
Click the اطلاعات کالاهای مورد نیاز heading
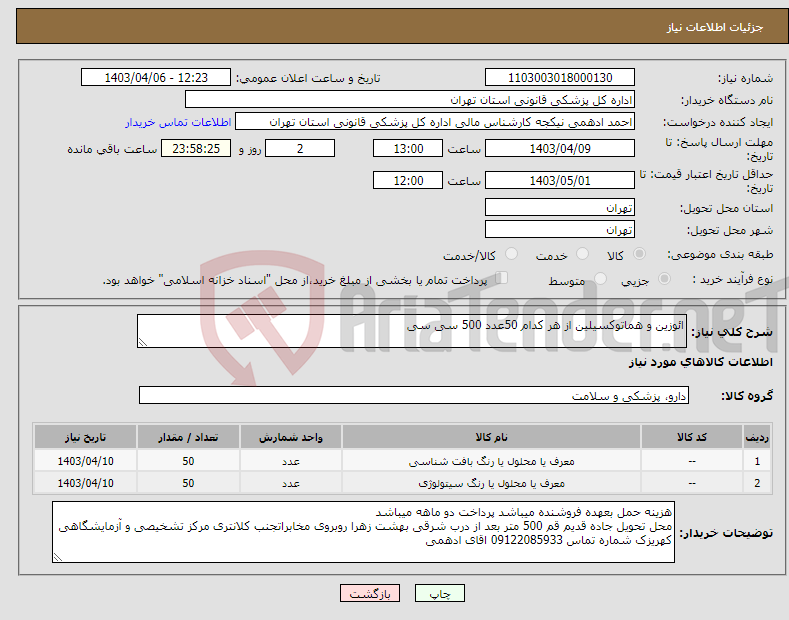pyautogui.click(x=700, y=362)
